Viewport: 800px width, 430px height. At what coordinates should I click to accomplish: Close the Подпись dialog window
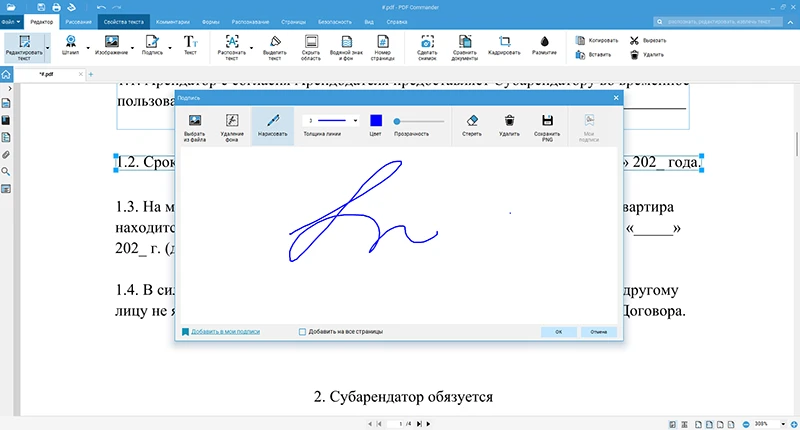pos(616,97)
